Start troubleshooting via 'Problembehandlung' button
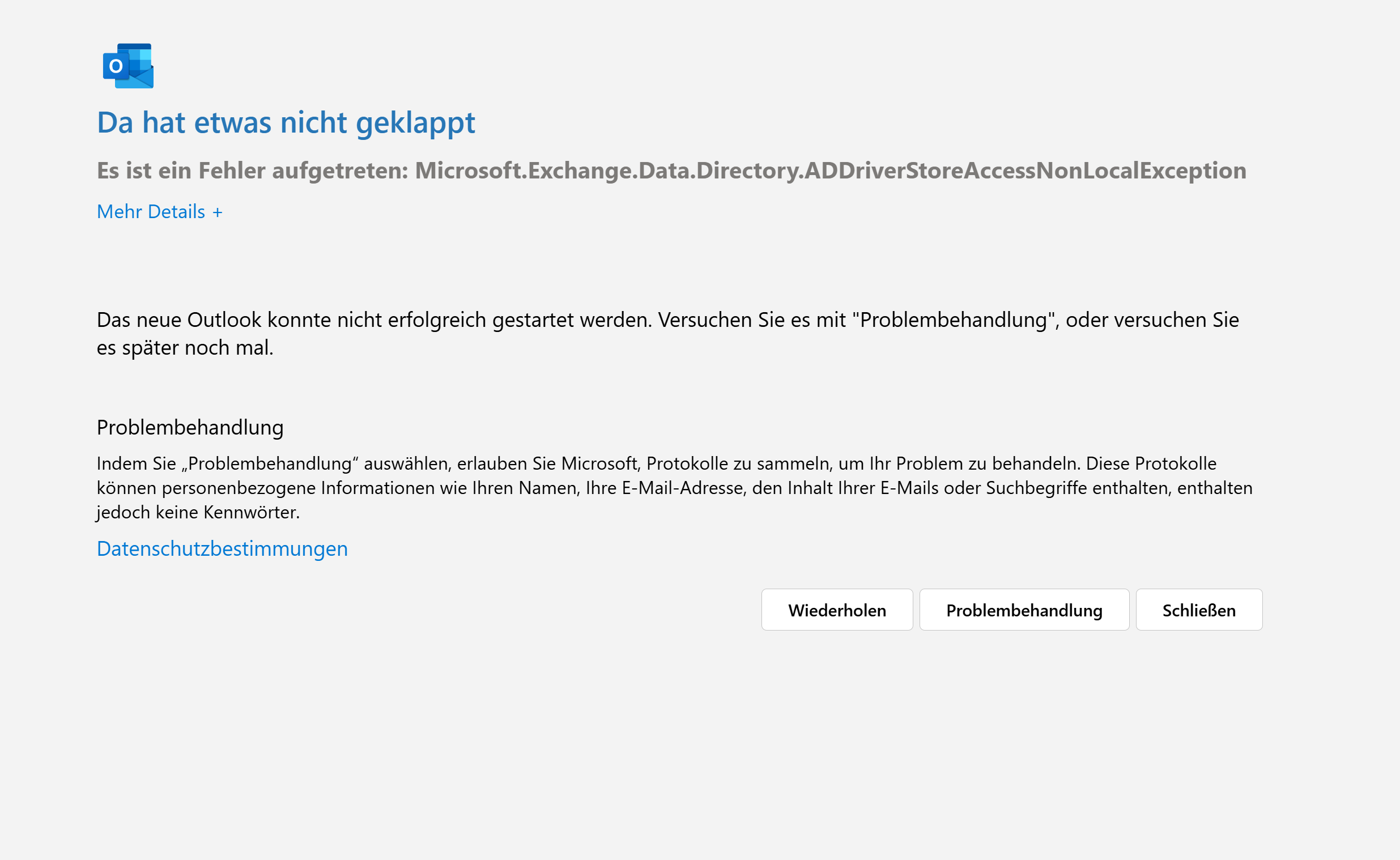The width and height of the screenshot is (1400, 860). pyautogui.click(x=1024, y=610)
